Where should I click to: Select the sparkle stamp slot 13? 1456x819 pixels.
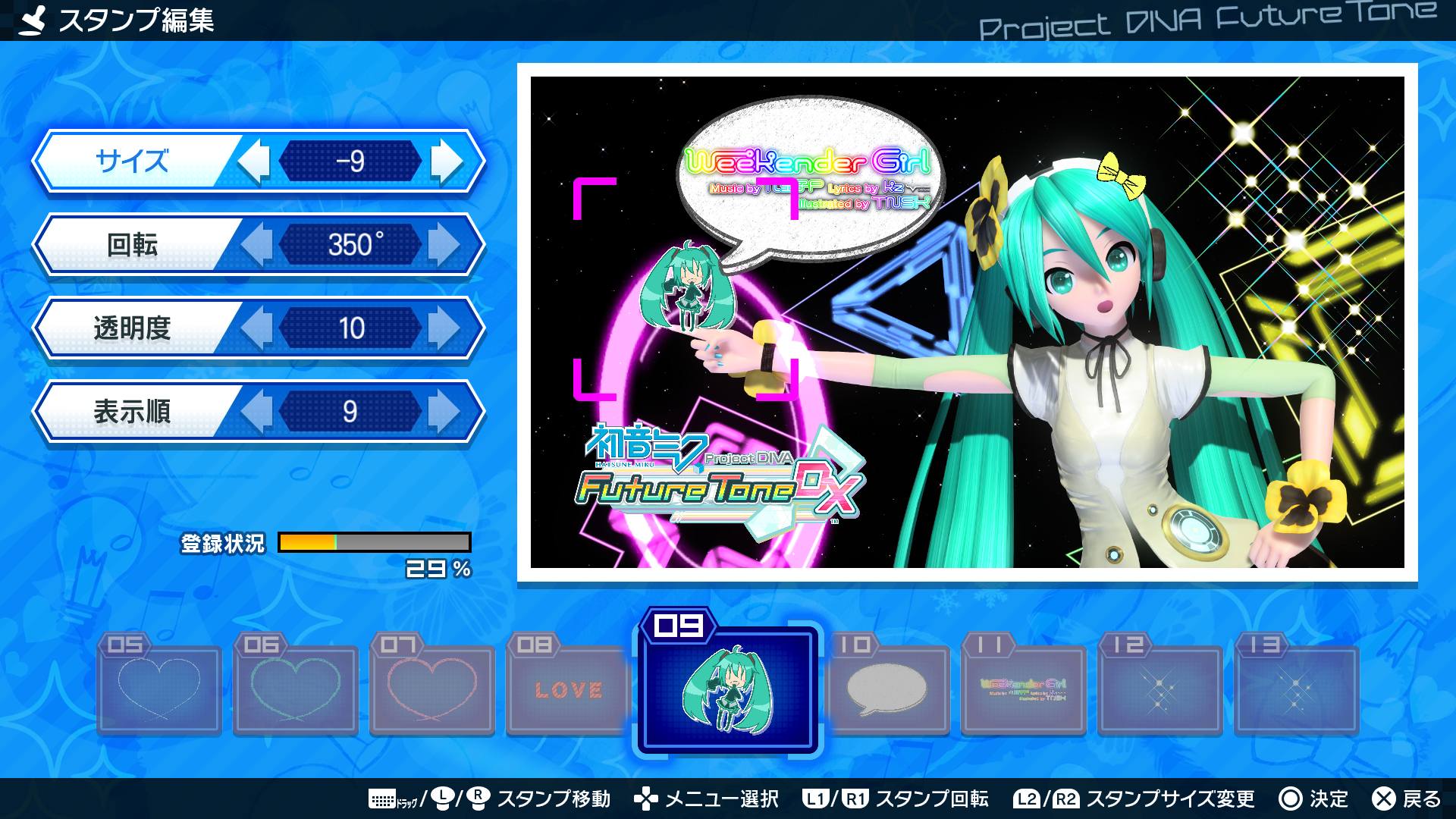(1297, 689)
